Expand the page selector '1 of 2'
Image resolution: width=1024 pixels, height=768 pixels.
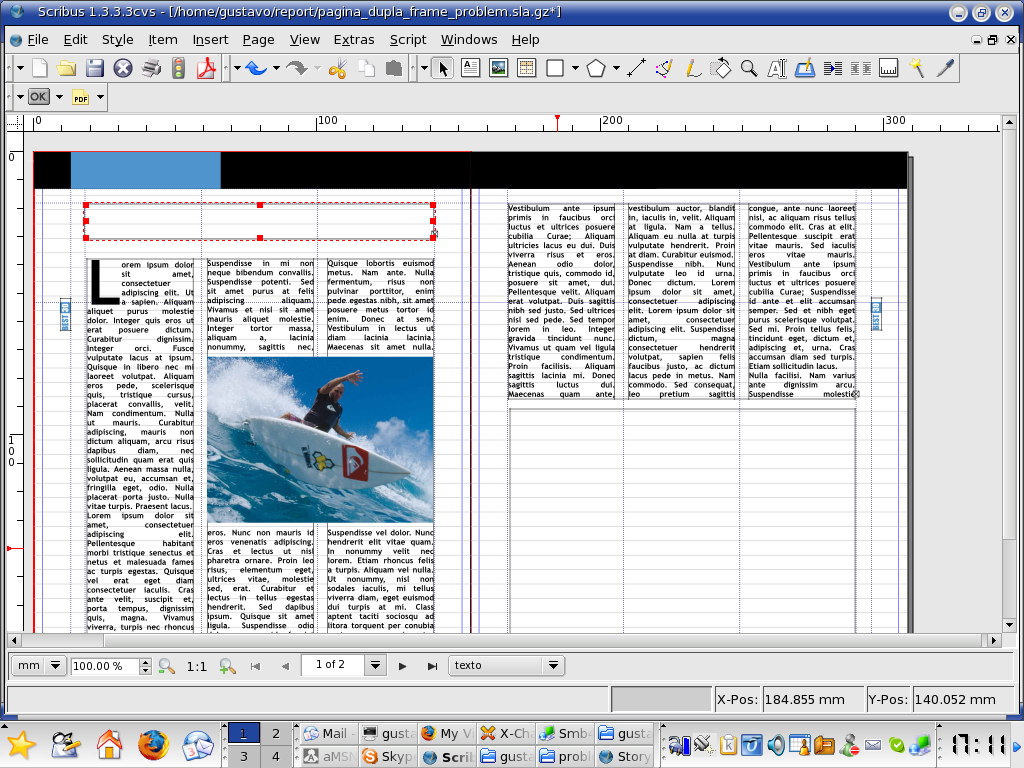(x=375, y=665)
